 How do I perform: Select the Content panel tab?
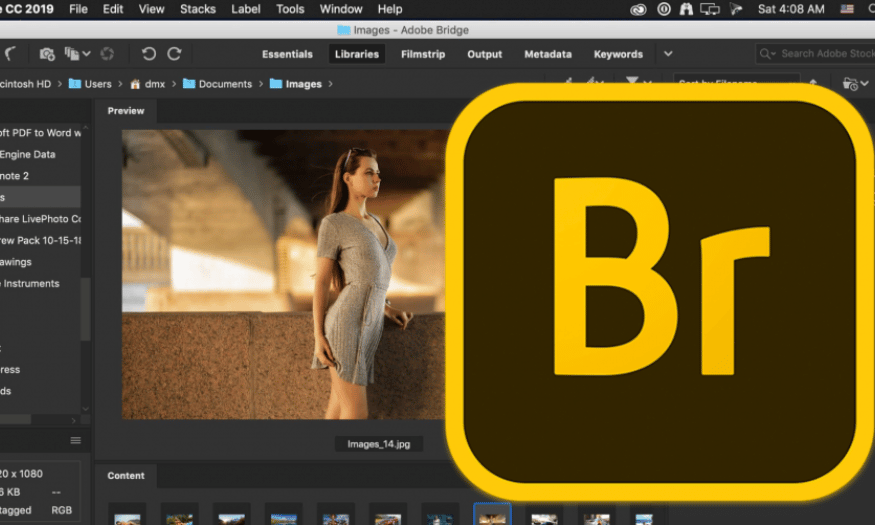pyautogui.click(x=126, y=475)
